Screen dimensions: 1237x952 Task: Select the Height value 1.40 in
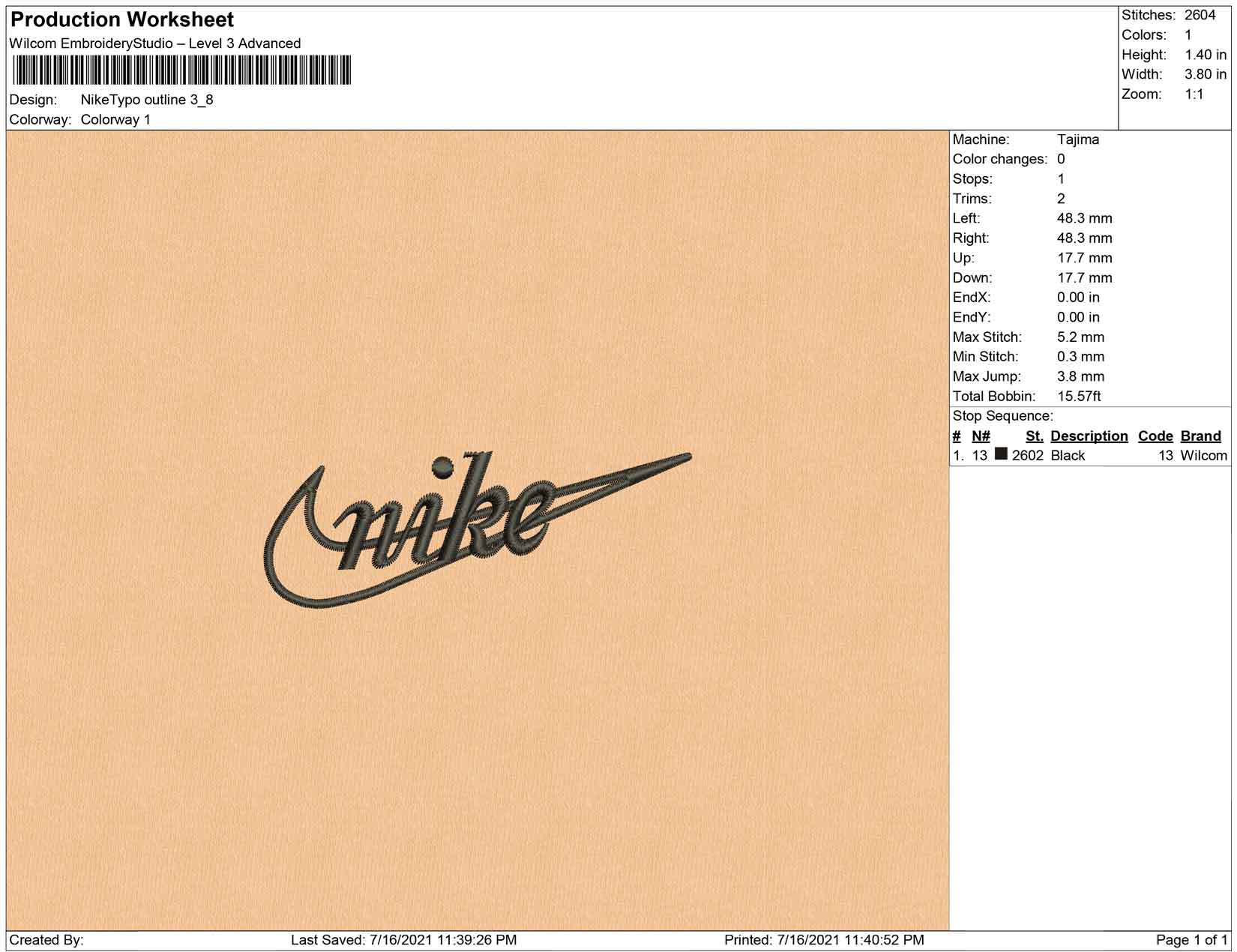point(1206,55)
